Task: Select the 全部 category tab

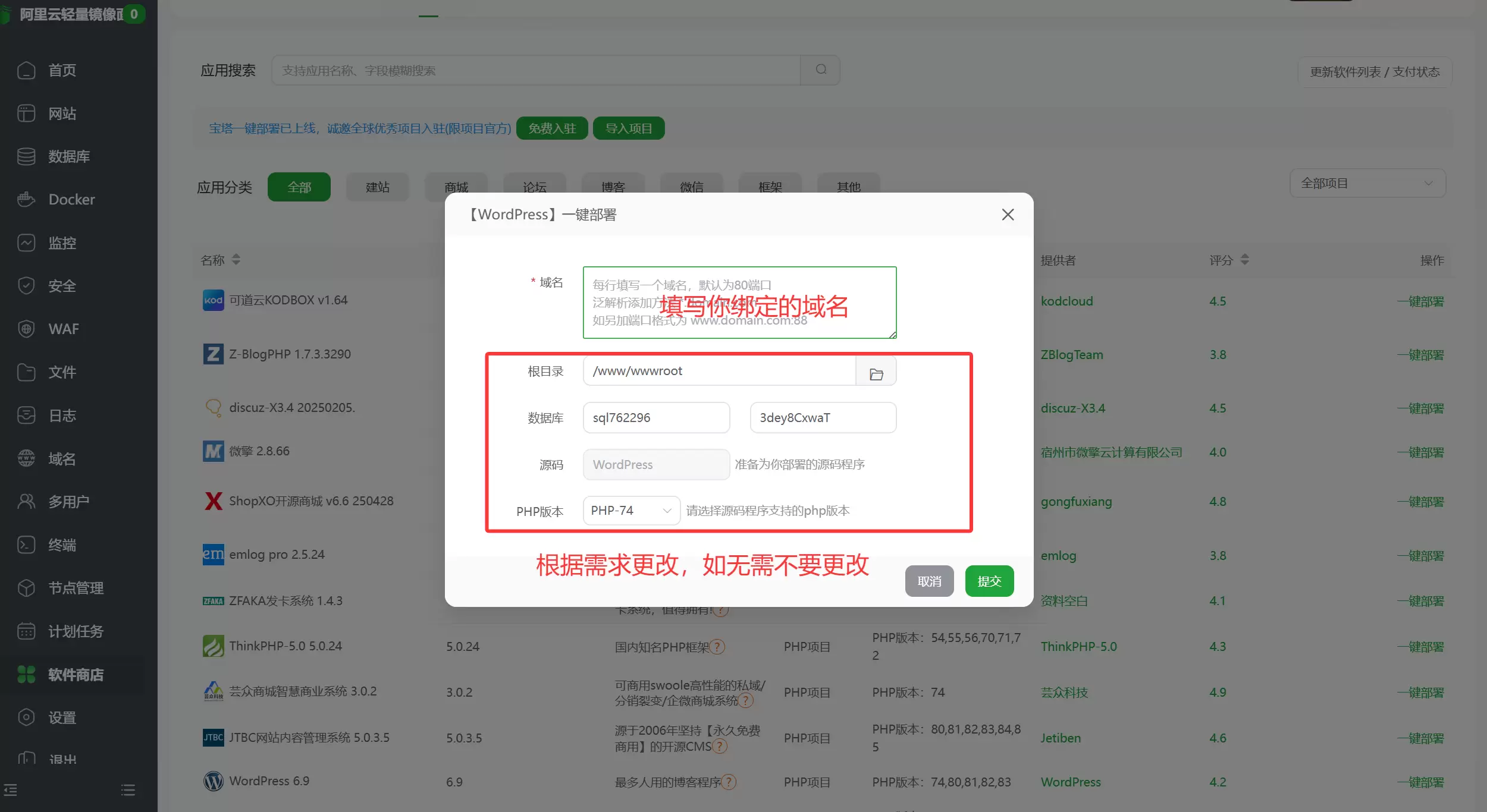Action: click(x=299, y=187)
